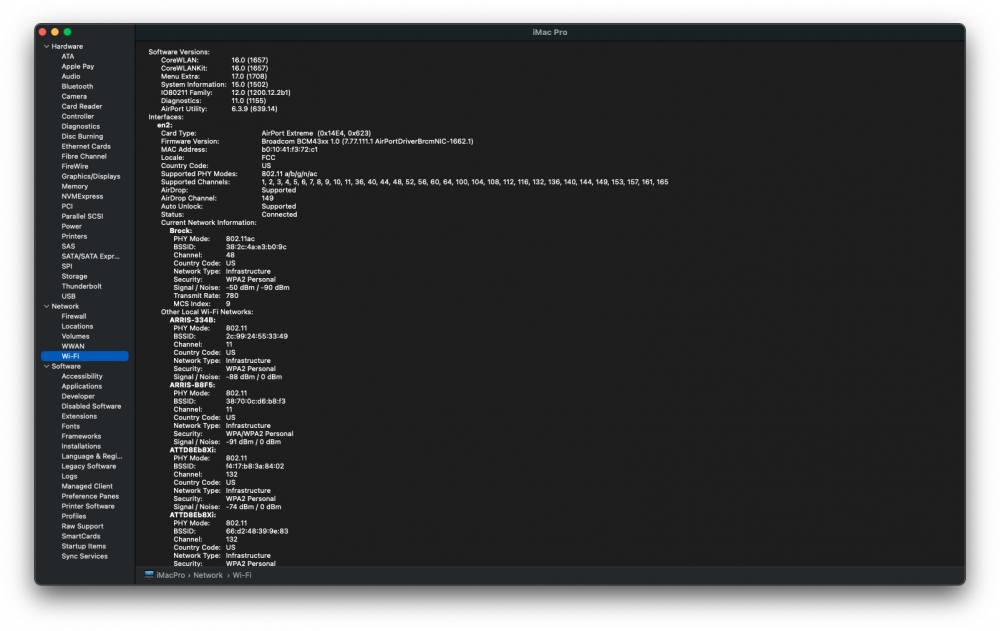Select Apple Pay in Hardware list

tap(78, 66)
